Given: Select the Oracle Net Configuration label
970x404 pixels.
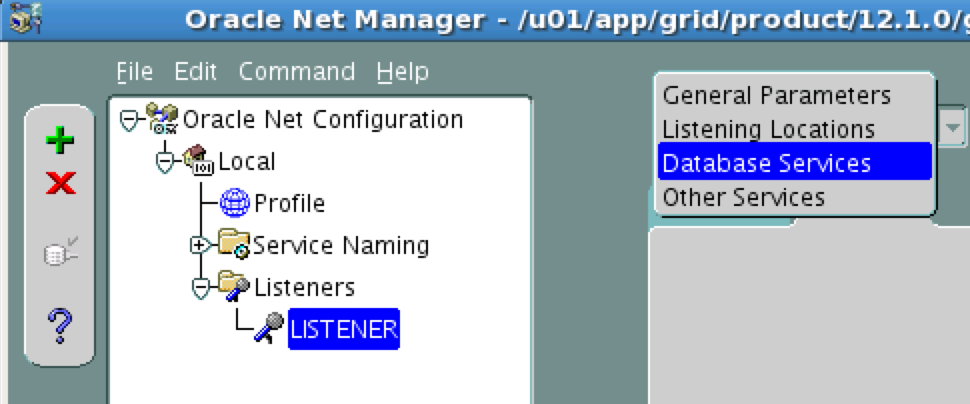Looking at the screenshot, I should tap(323, 119).
